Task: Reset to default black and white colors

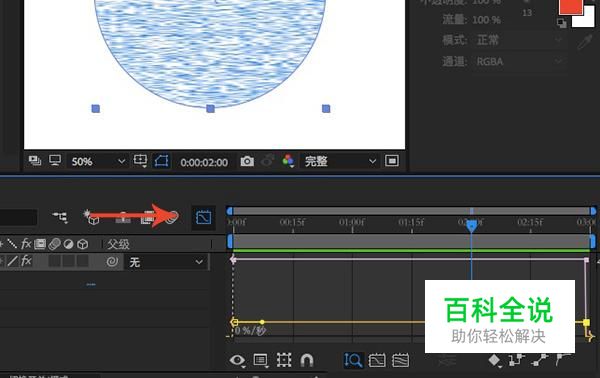Action: coord(561,23)
